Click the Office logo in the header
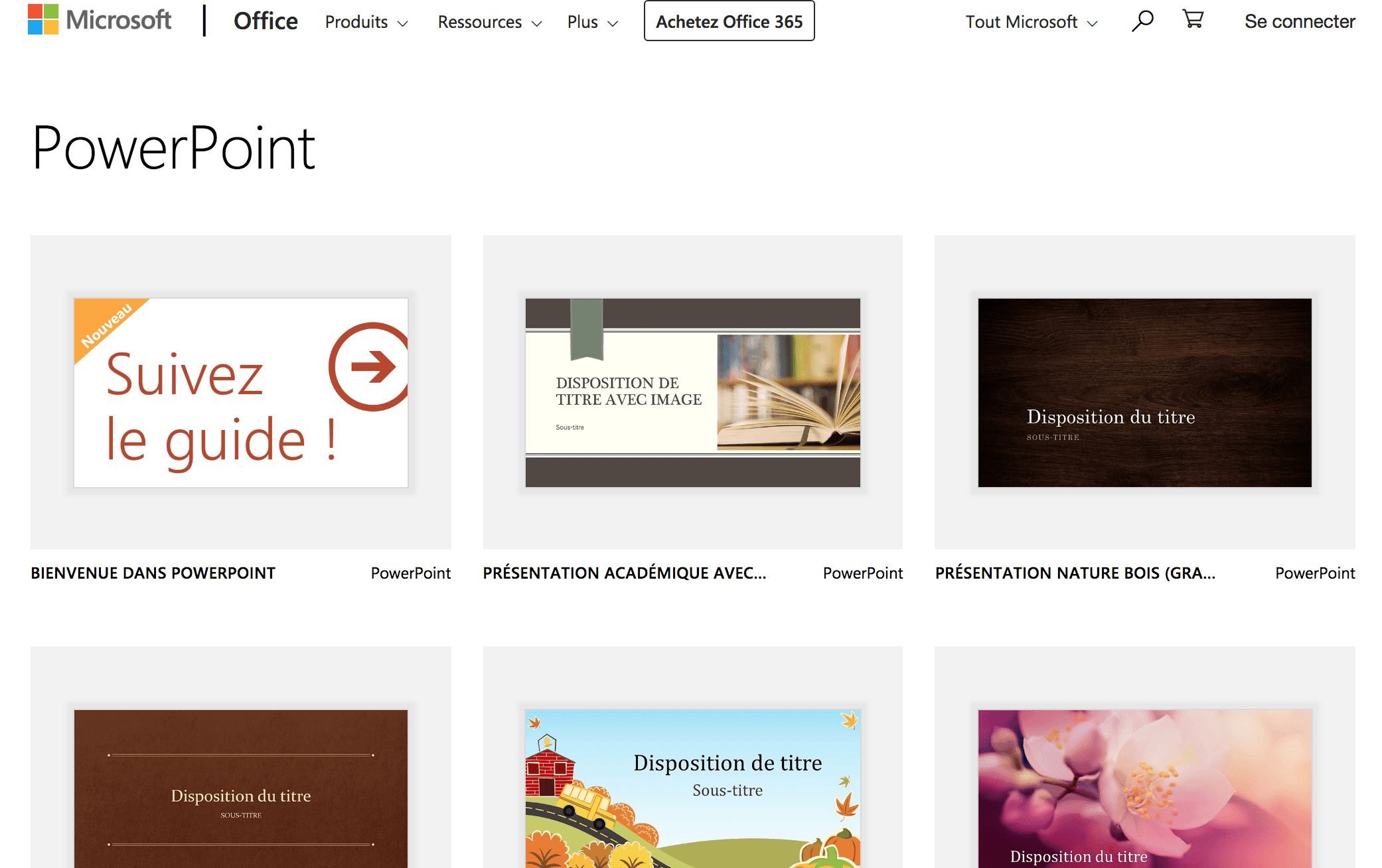 [265, 21]
